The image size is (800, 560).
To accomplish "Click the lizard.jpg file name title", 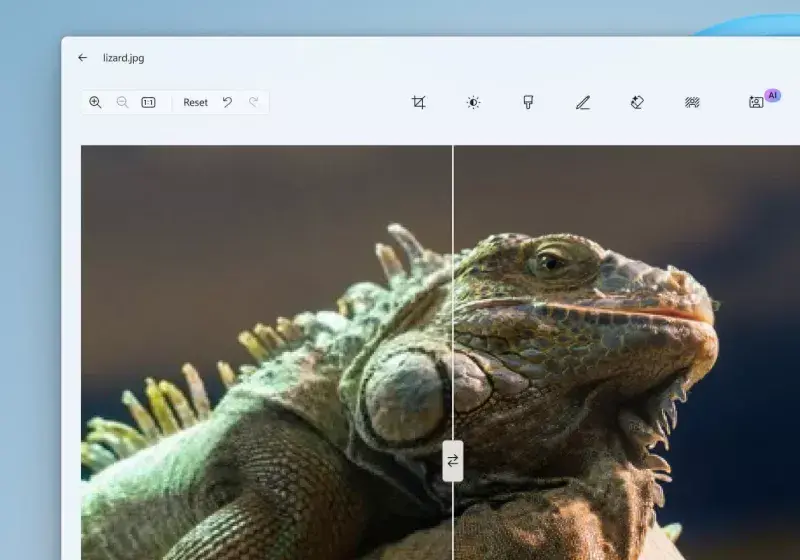I will tap(123, 58).
